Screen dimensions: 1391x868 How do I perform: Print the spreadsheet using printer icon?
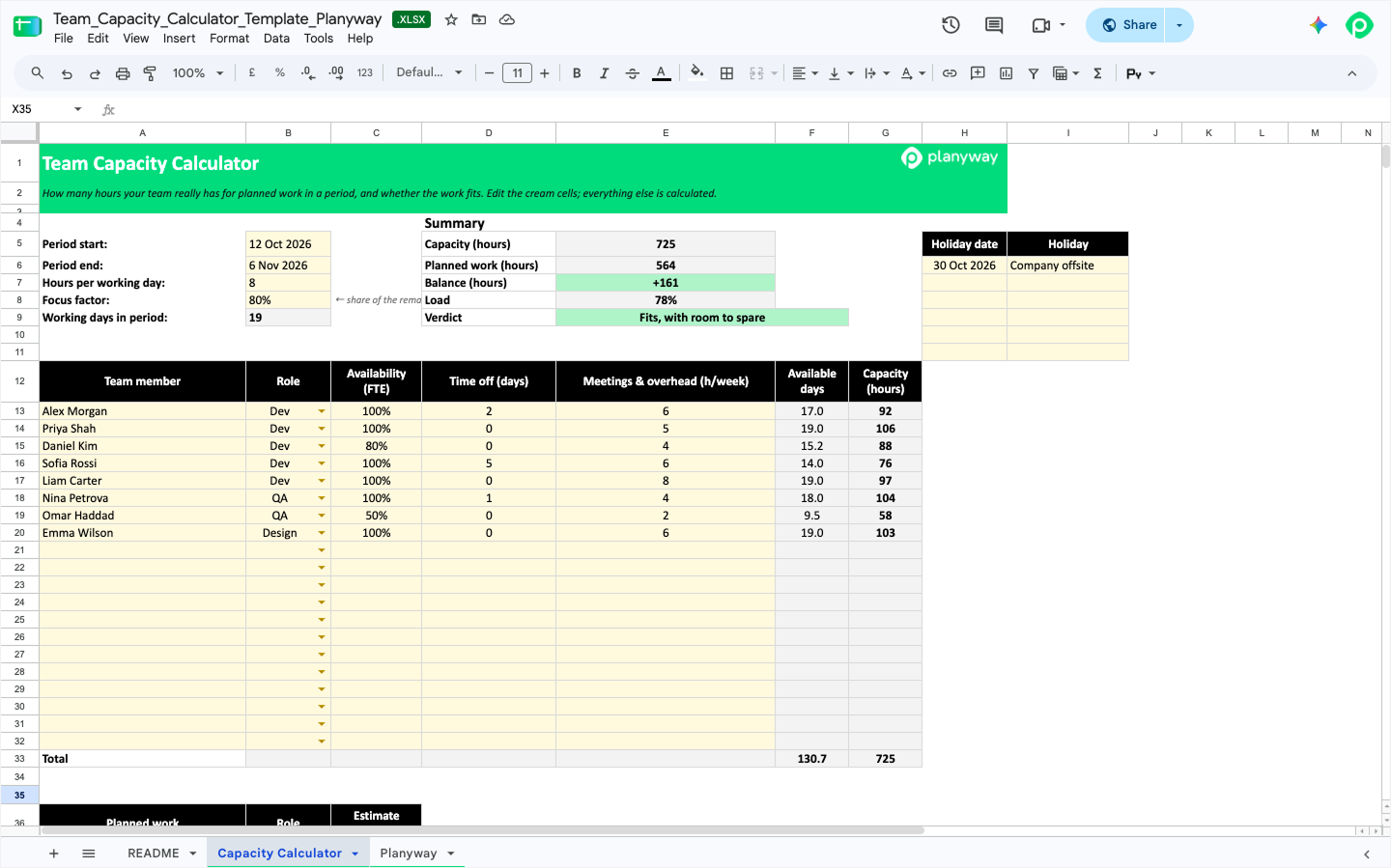click(x=123, y=73)
